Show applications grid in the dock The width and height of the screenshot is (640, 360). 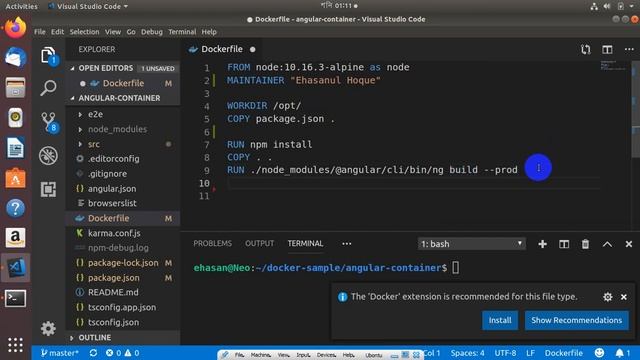(x=16, y=345)
